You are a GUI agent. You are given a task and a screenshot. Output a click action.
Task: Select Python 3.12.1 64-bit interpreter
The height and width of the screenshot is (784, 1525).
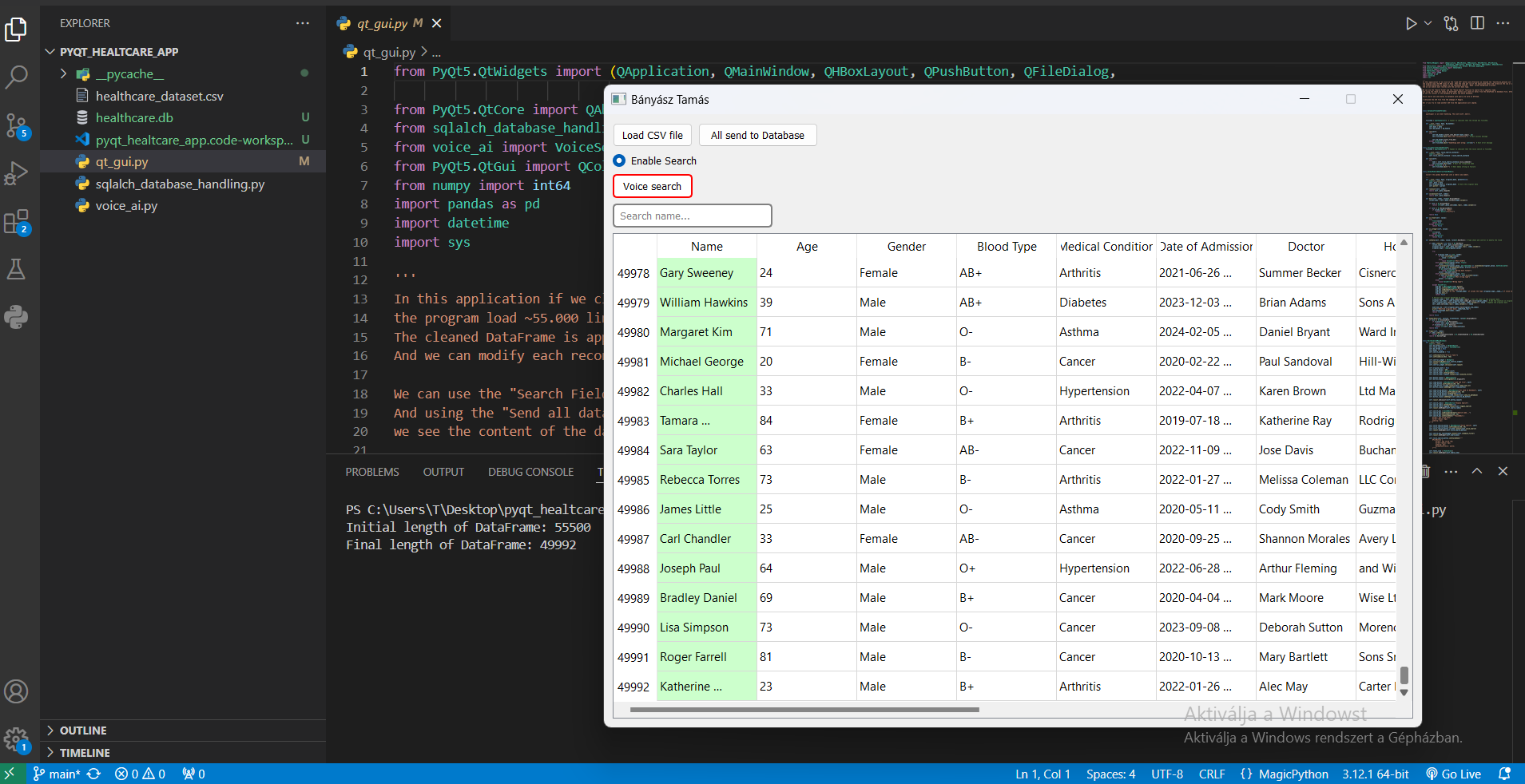click(1376, 774)
